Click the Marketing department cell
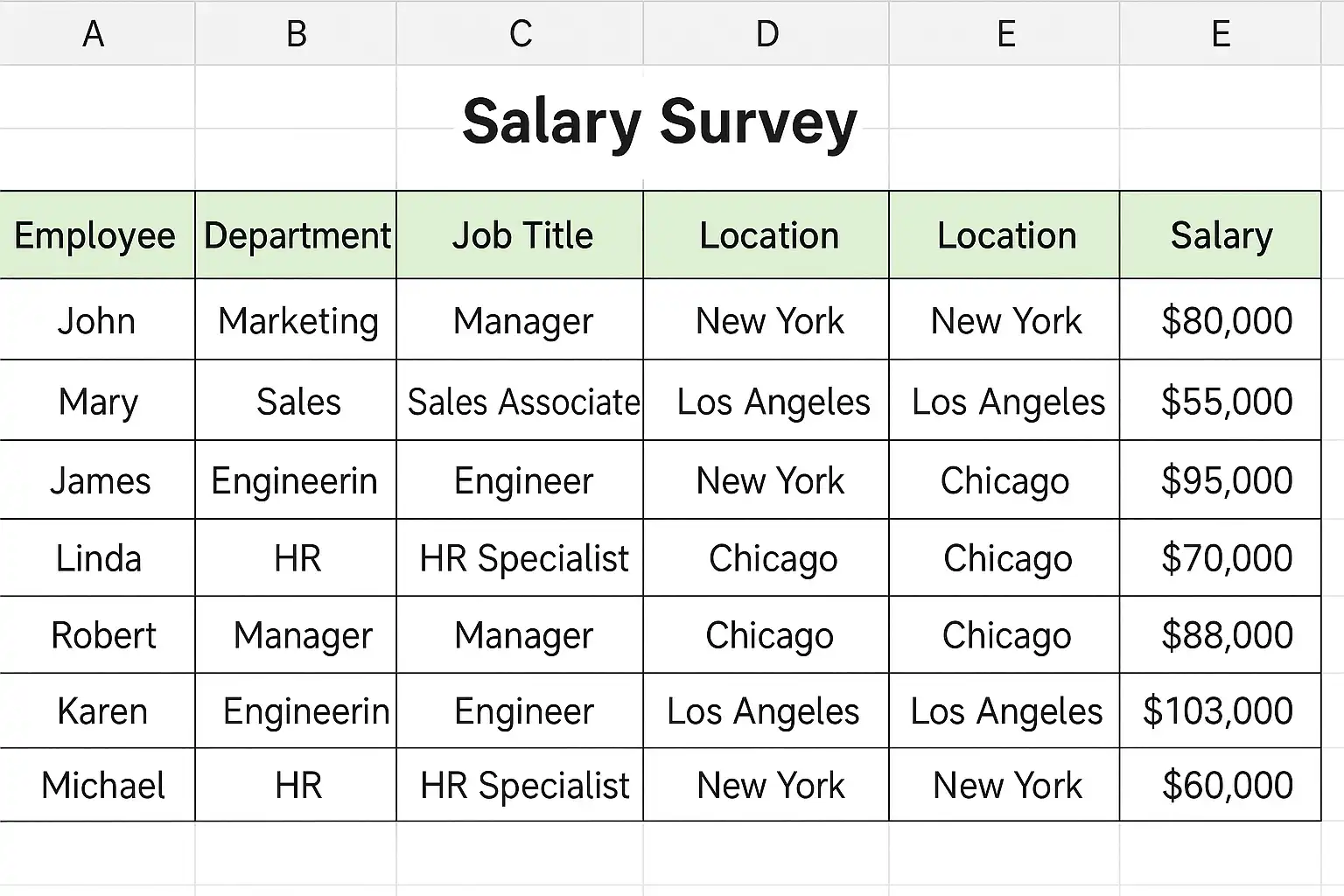Image resolution: width=1344 pixels, height=896 pixels. pos(297,321)
